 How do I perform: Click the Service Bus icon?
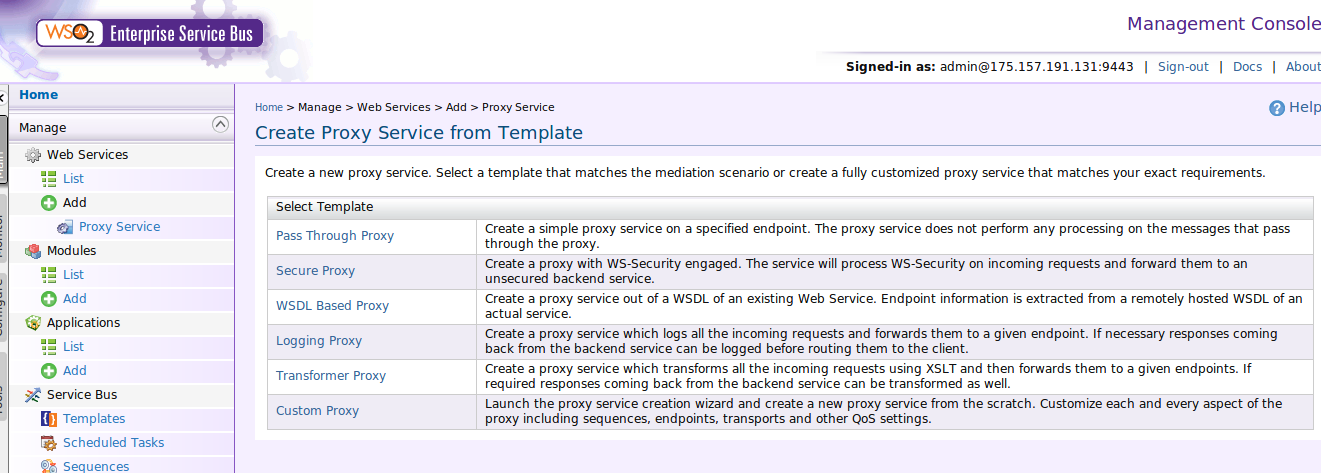pos(33,395)
